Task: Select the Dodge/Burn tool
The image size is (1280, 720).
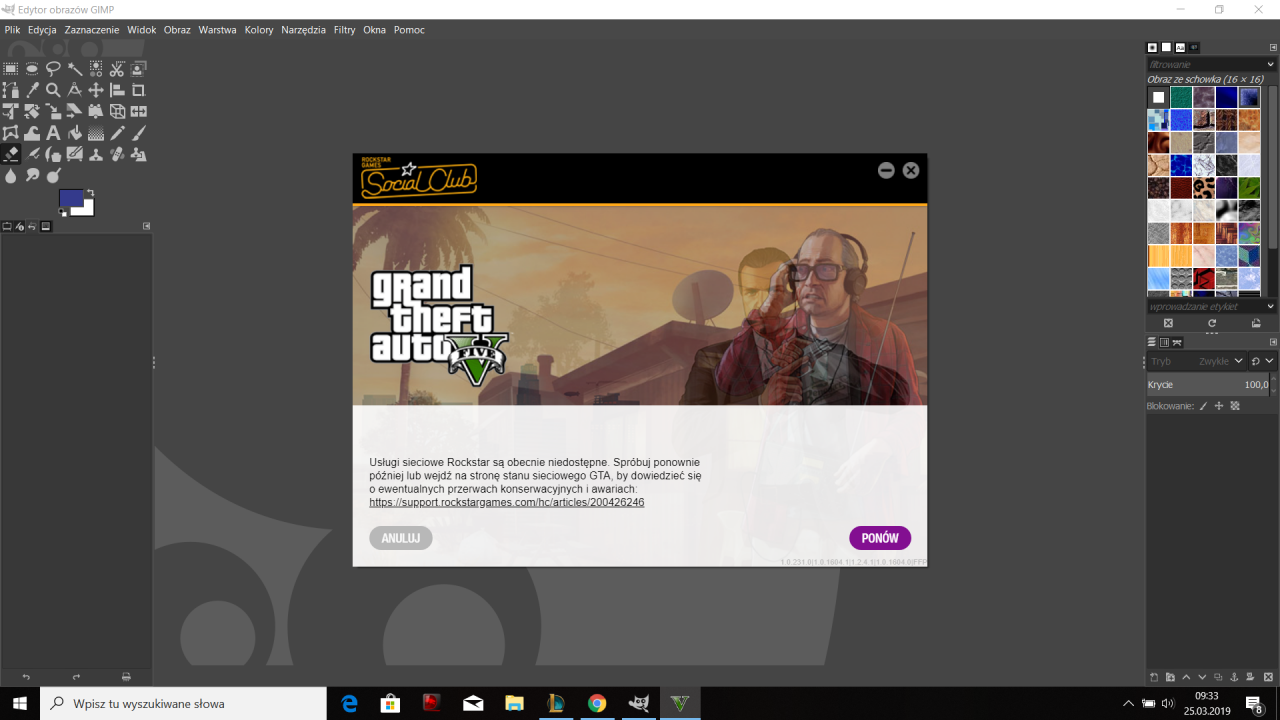Action: click(x=53, y=176)
